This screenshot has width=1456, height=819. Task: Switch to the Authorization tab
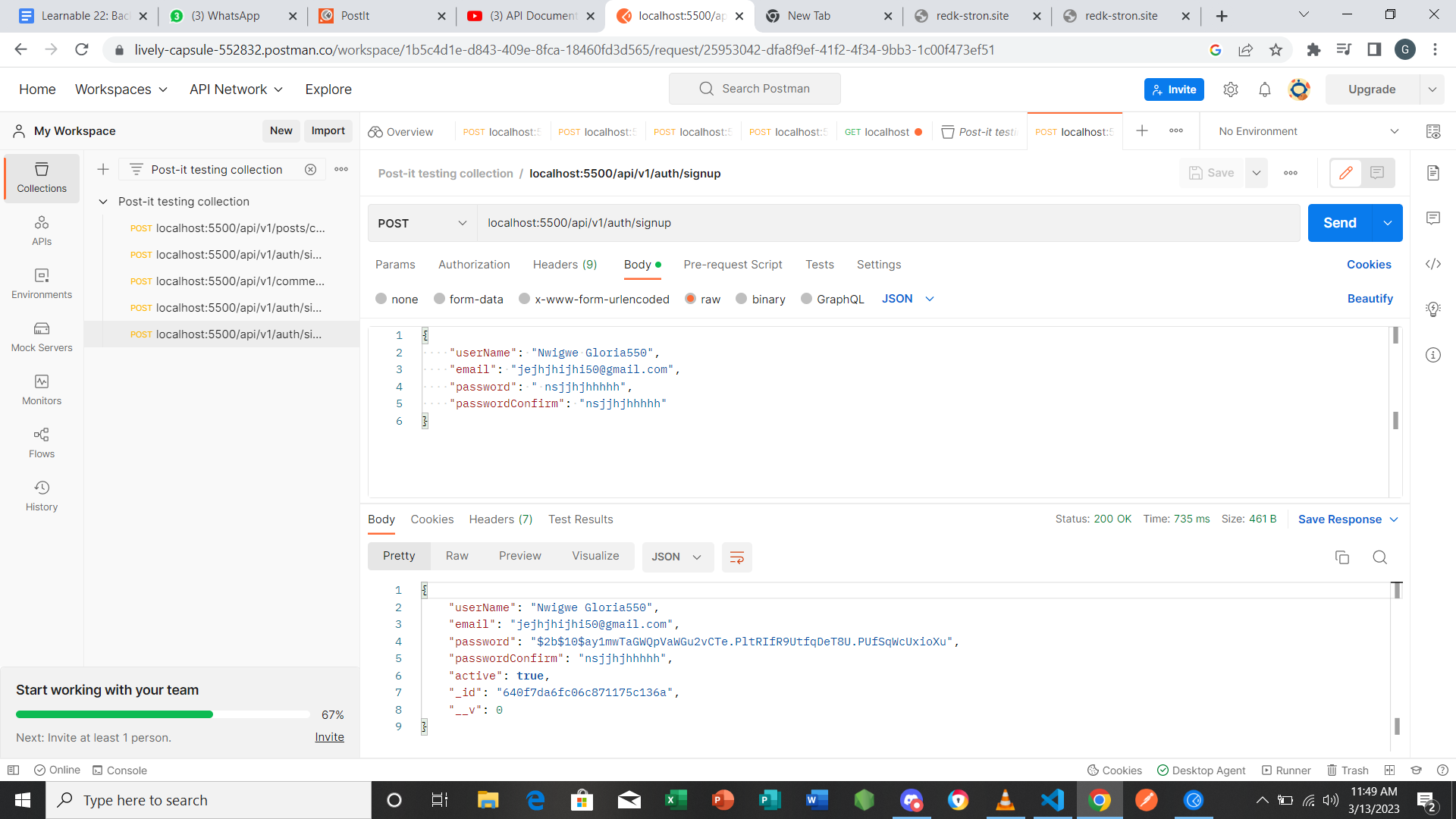point(474,265)
